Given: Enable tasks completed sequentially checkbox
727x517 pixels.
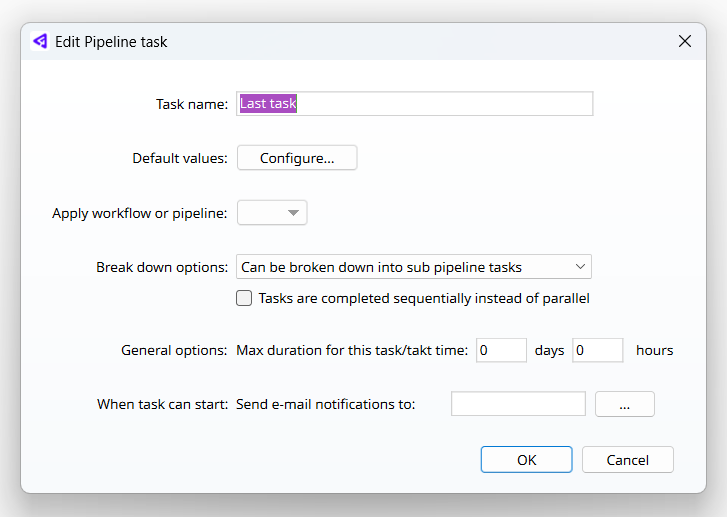Looking at the screenshot, I should 244,298.
